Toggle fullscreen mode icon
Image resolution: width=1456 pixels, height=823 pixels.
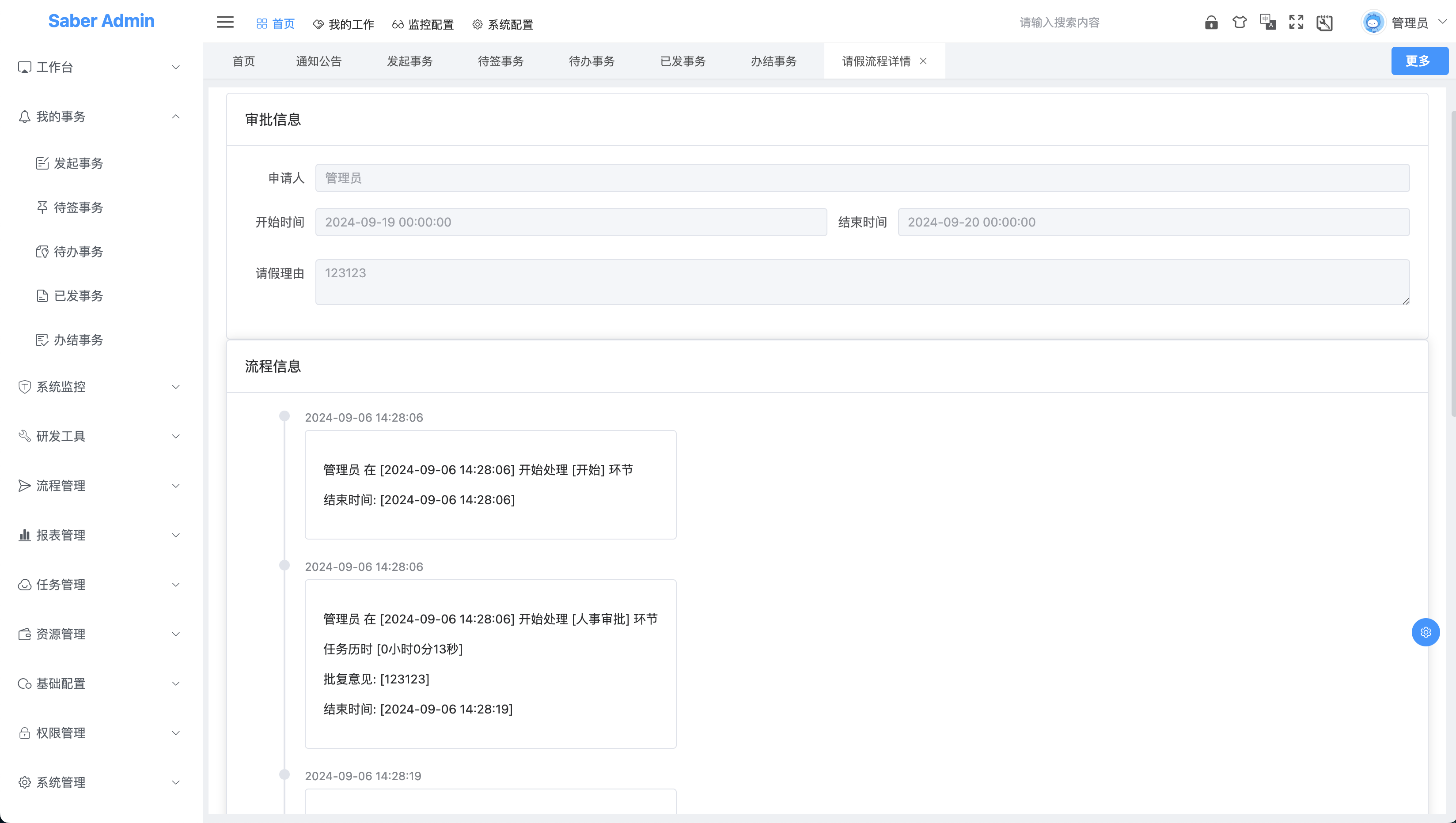point(1296,23)
